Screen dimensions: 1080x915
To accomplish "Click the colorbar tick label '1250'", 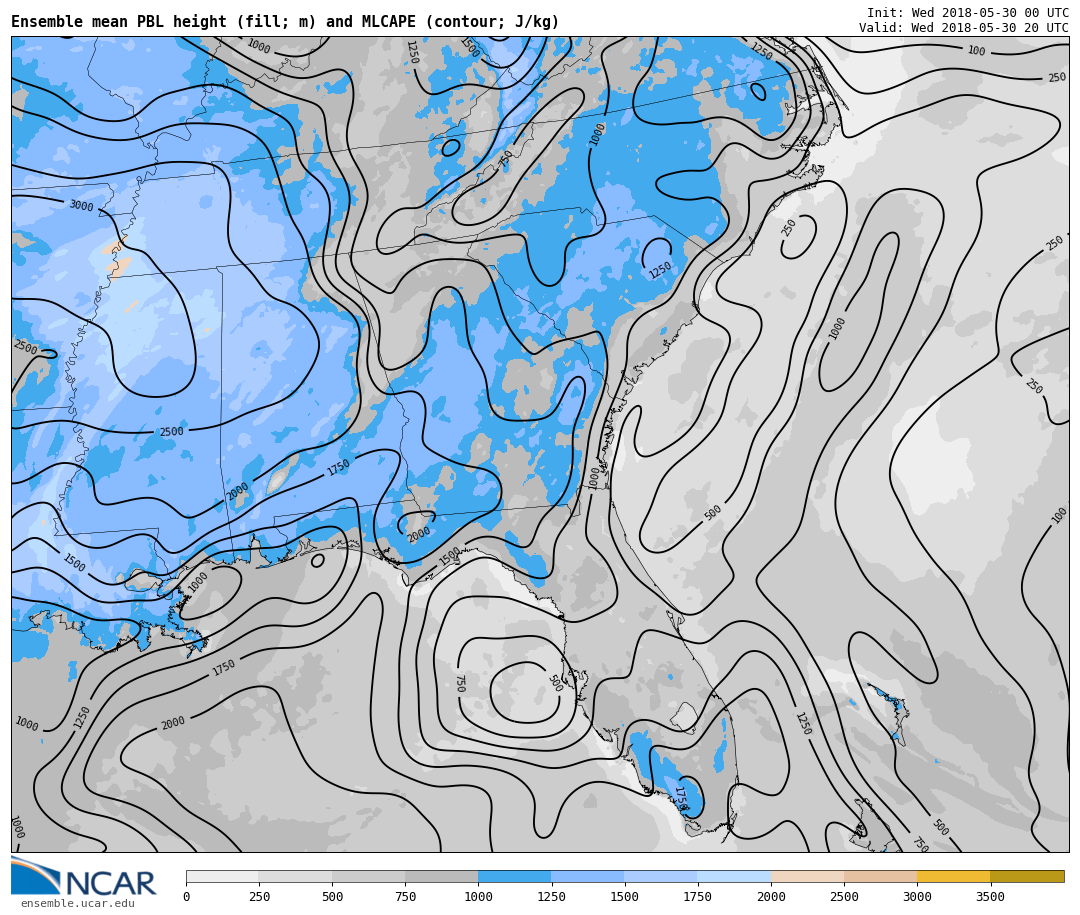I will [x=552, y=896].
